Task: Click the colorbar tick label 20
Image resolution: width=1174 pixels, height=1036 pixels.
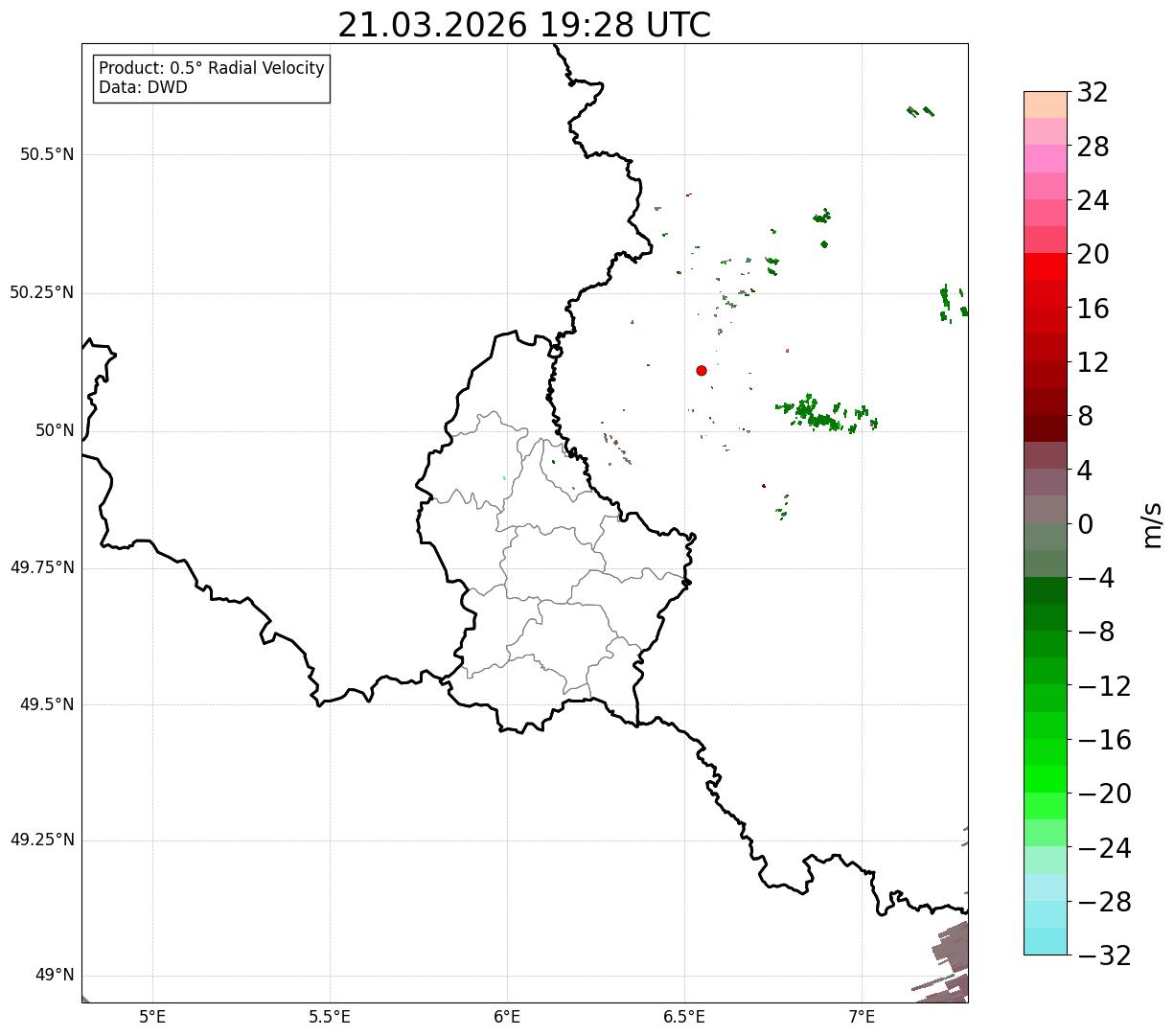Action: tap(1093, 255)
